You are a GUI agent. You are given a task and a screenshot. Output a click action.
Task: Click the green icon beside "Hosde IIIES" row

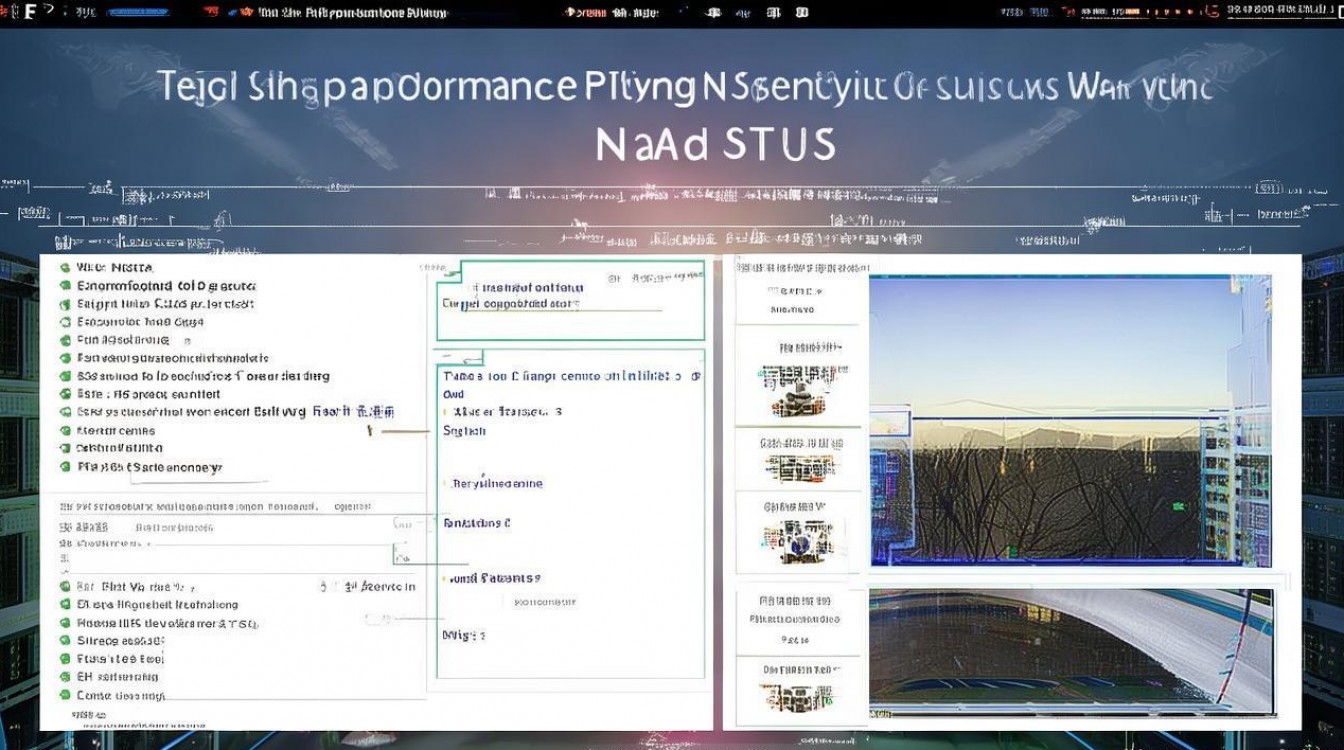click(65, 623)
